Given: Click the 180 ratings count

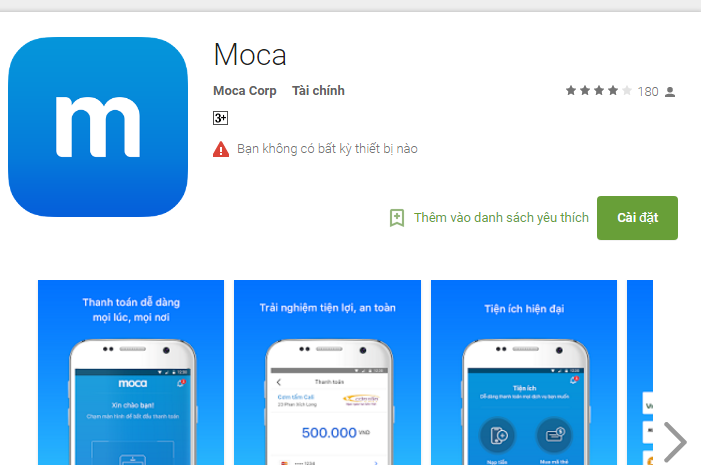Looking at the screenshot, I should pyautogui.click(x=648, y=92).
